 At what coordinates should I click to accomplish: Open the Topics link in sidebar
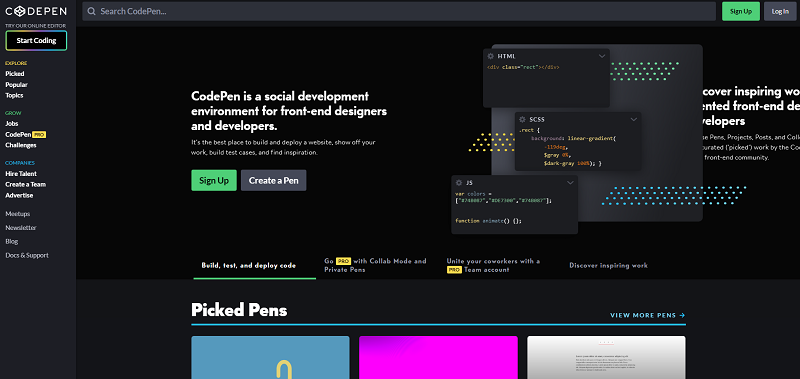pyautogui.click(x=14, y=95)
